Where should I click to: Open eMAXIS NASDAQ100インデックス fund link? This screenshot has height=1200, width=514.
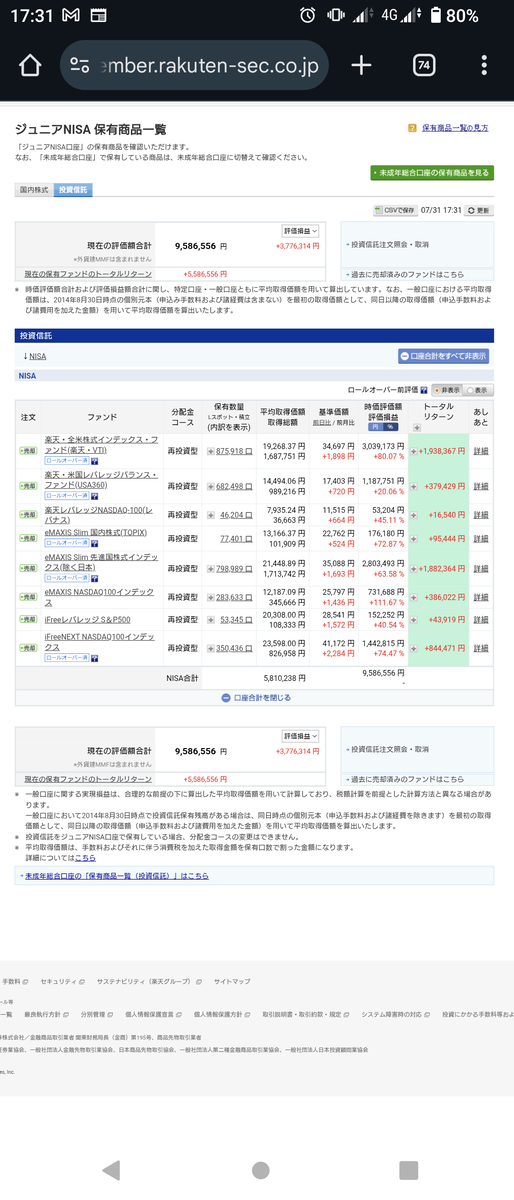click(99, 597)
